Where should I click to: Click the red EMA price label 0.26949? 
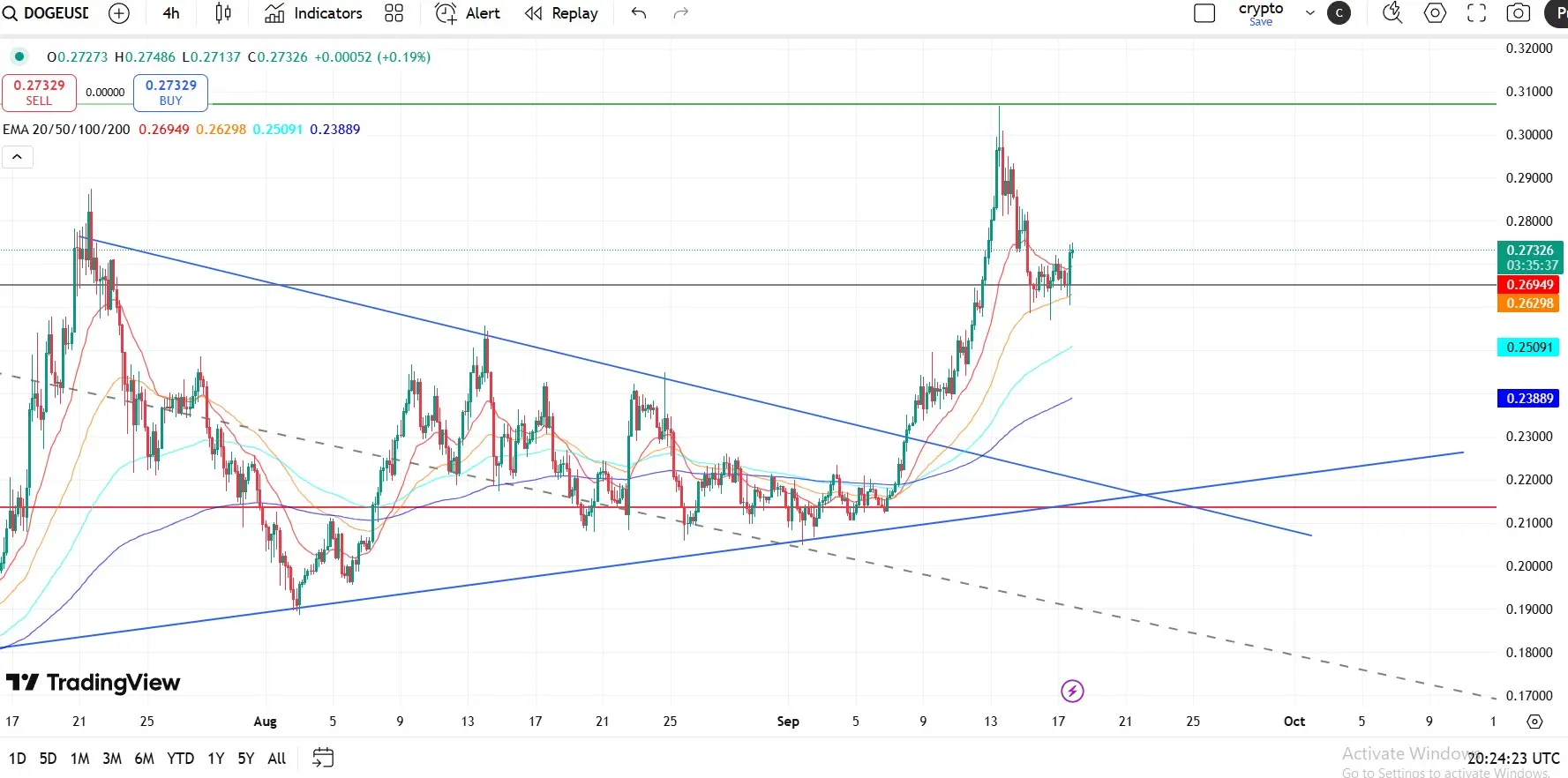(x=1529, y=285)
